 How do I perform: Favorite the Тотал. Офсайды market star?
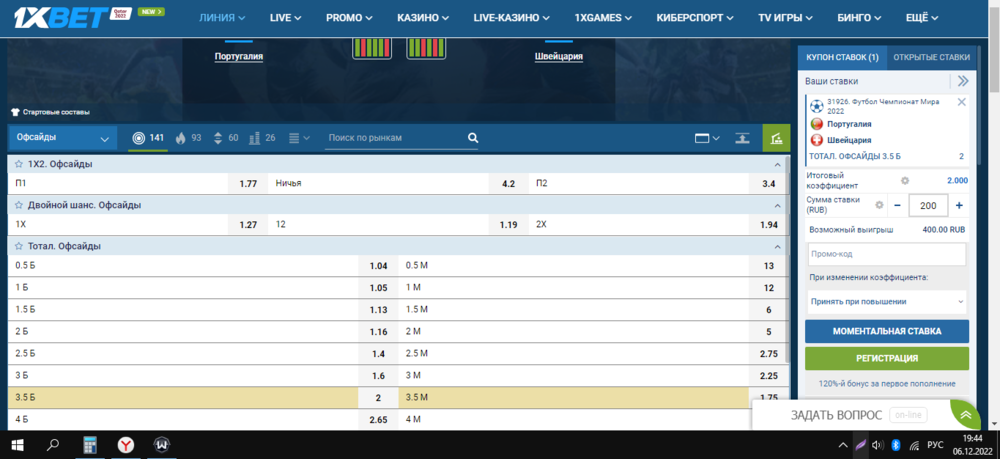tap(19, 246)
